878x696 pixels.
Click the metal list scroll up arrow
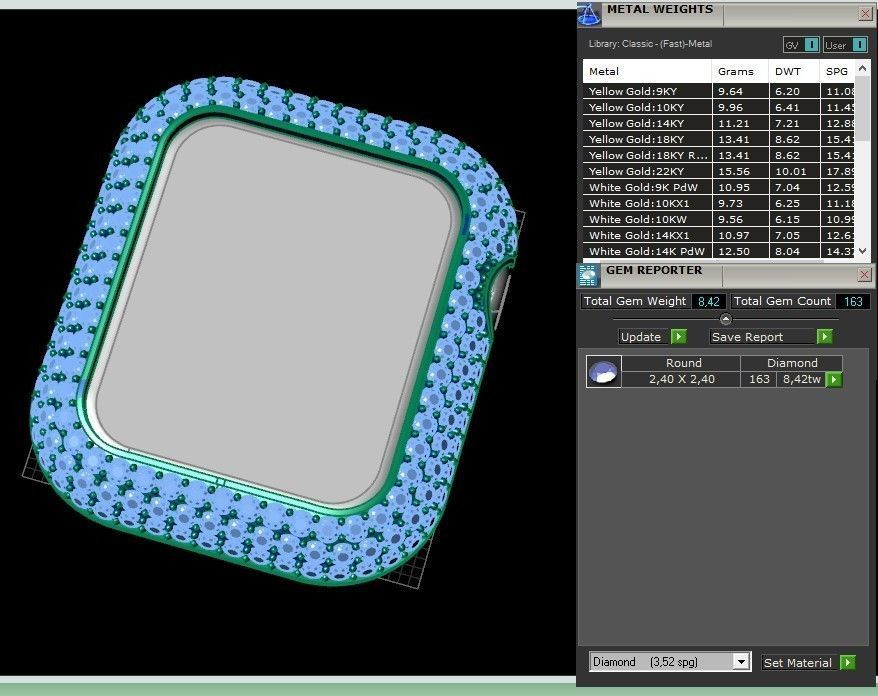pos(863,68)
